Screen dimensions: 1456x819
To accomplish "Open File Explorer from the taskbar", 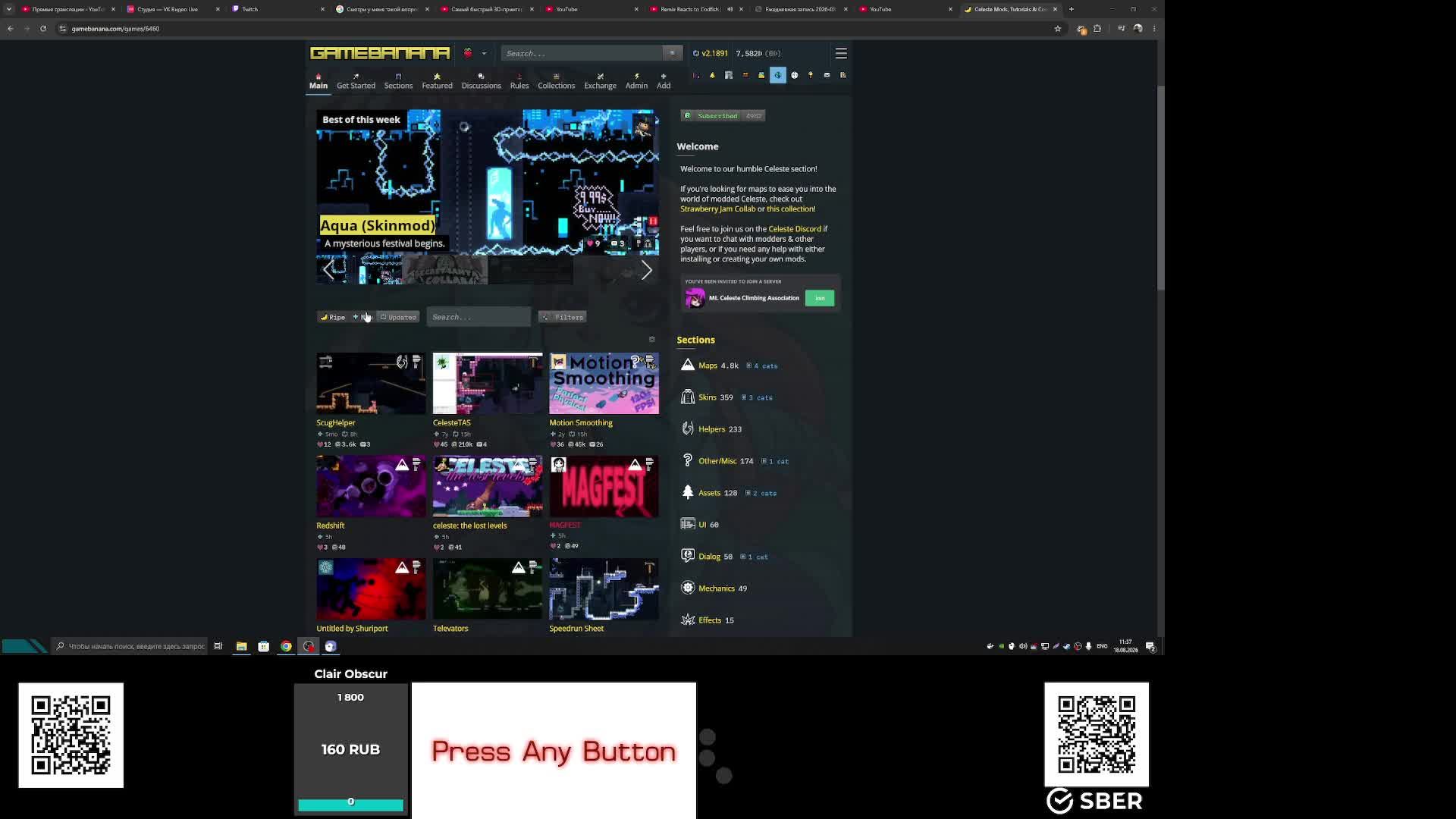I will coord(241,646).
